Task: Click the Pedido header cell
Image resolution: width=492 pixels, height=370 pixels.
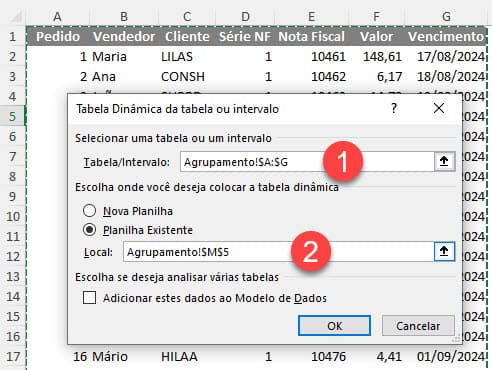Action: [x=58, y=36]
